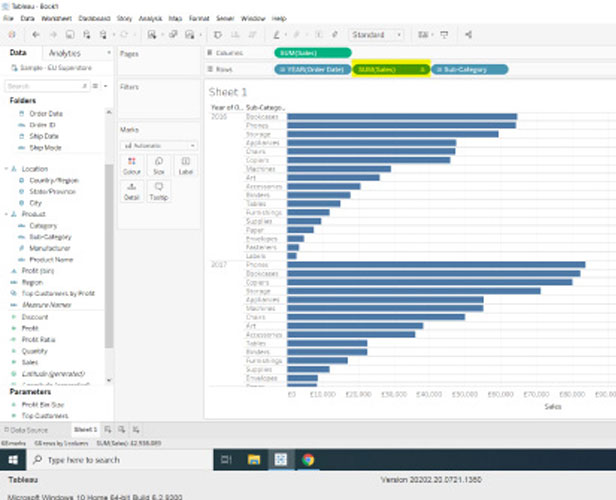The width and height of the screenshot is (616, 500).
Task: Click the Tooltip card in Marks
Action: [x=159, y=191]
